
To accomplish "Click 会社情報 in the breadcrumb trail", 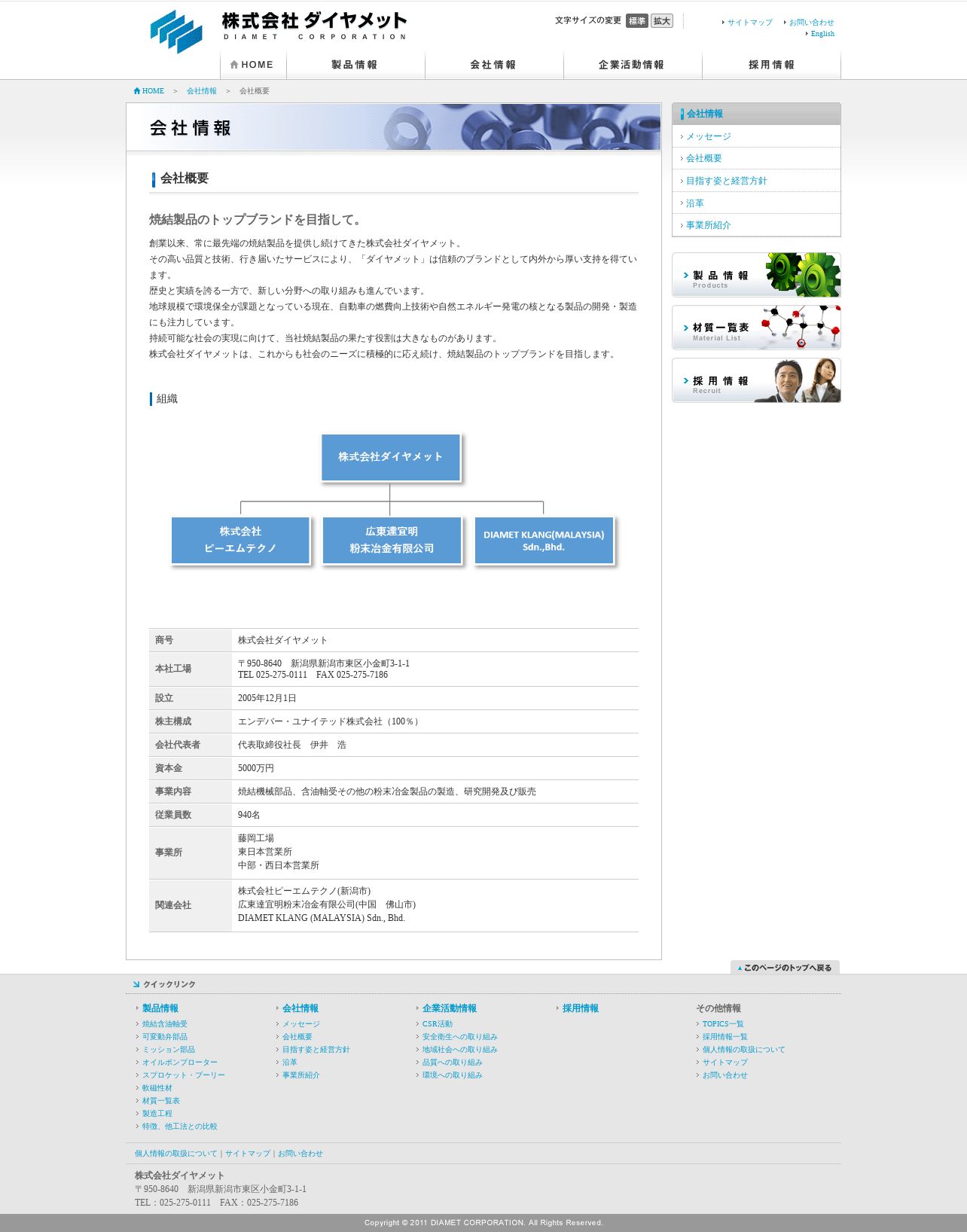I will (x=202, y=91).
